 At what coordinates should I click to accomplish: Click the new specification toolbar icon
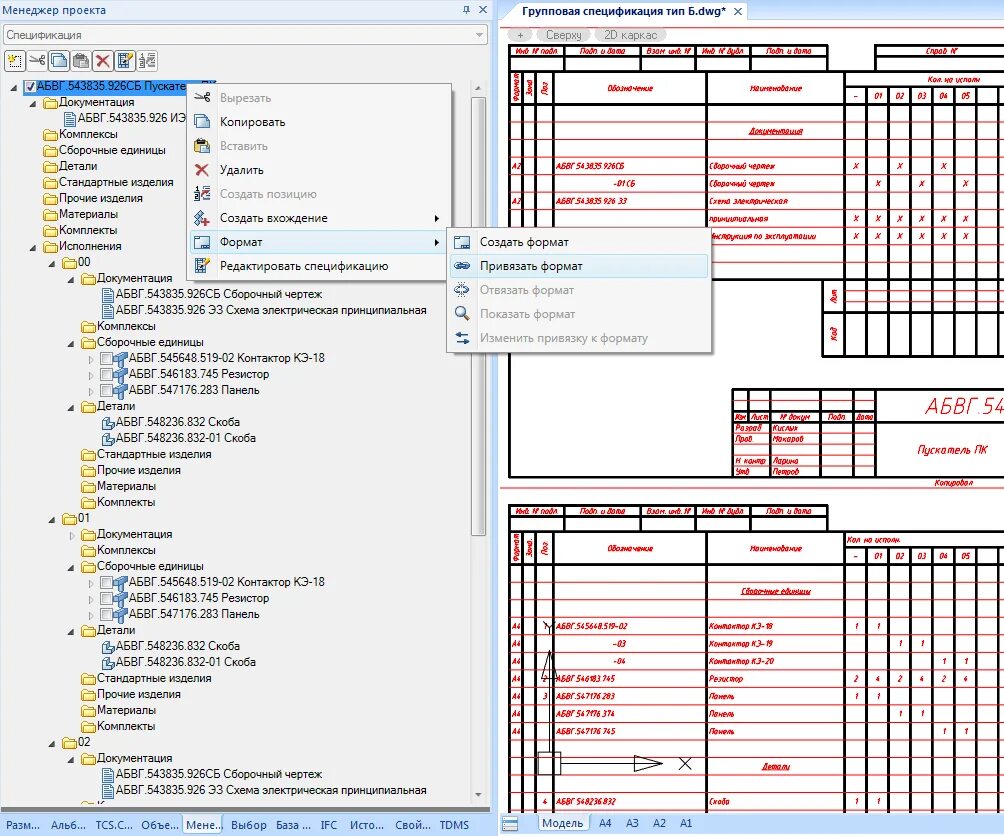coord(14,61)
